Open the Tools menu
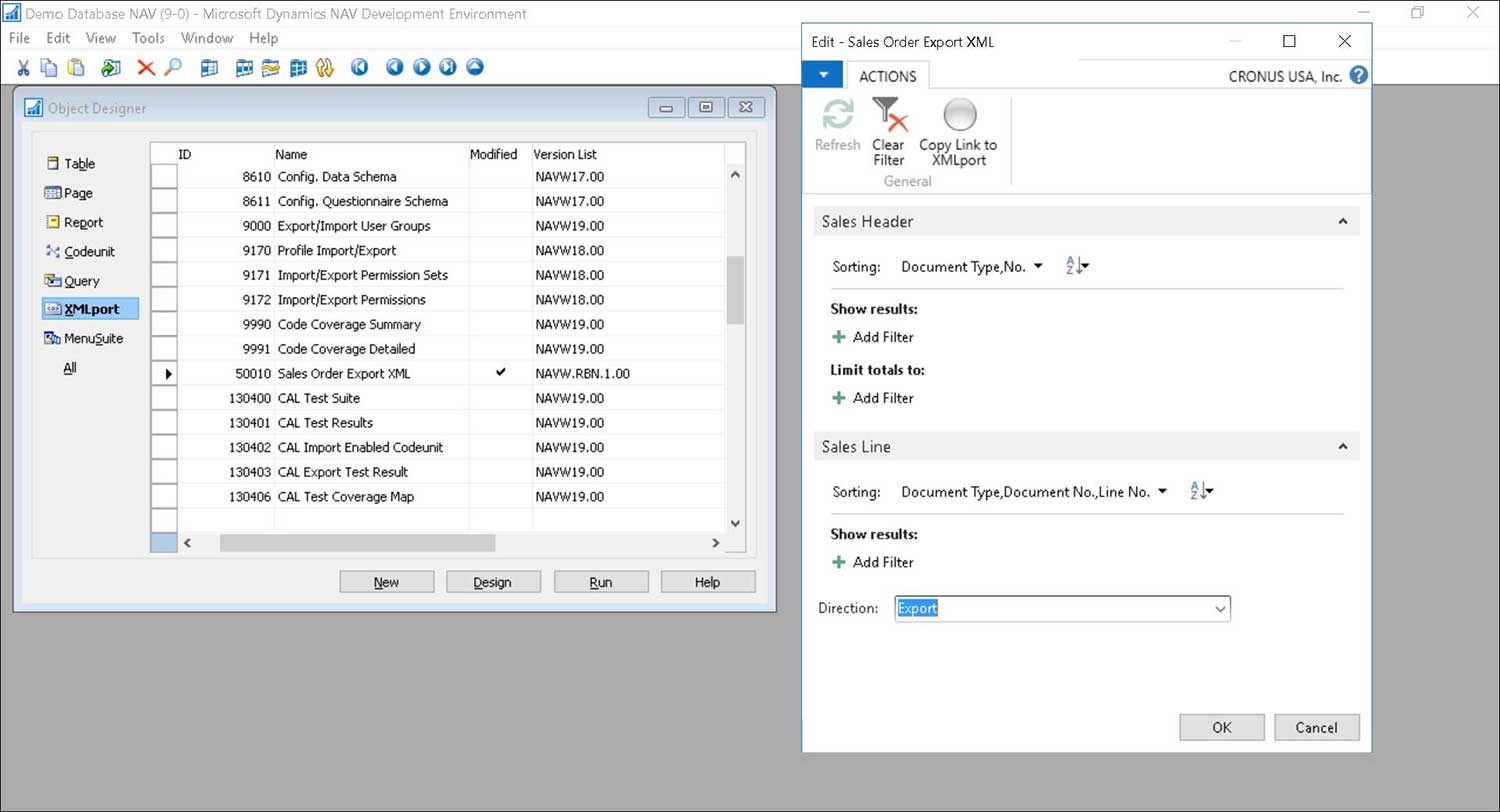Screen dimensions: 1500x812 click(x=148, y=38)
